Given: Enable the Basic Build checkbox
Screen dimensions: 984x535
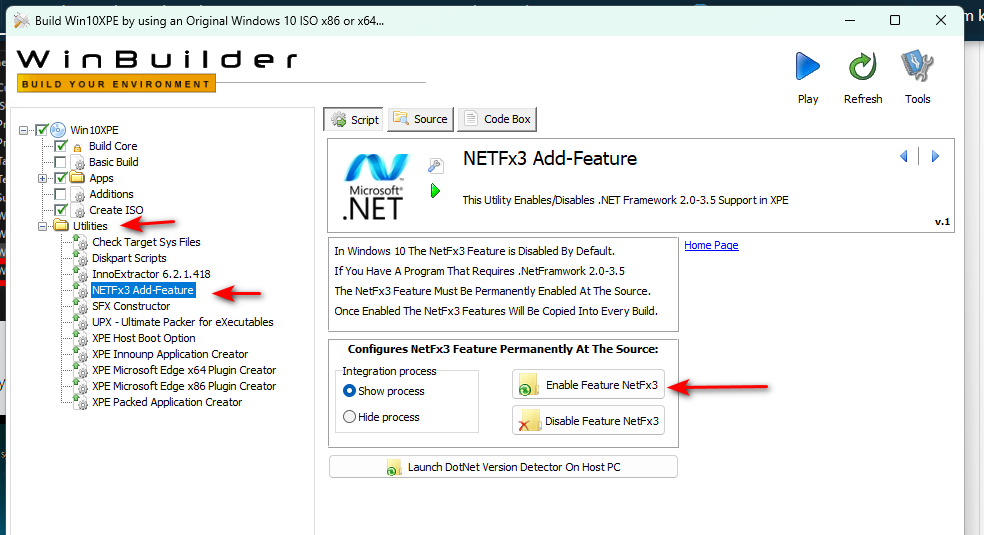Looking at the screenshot, I should [60, 162].
